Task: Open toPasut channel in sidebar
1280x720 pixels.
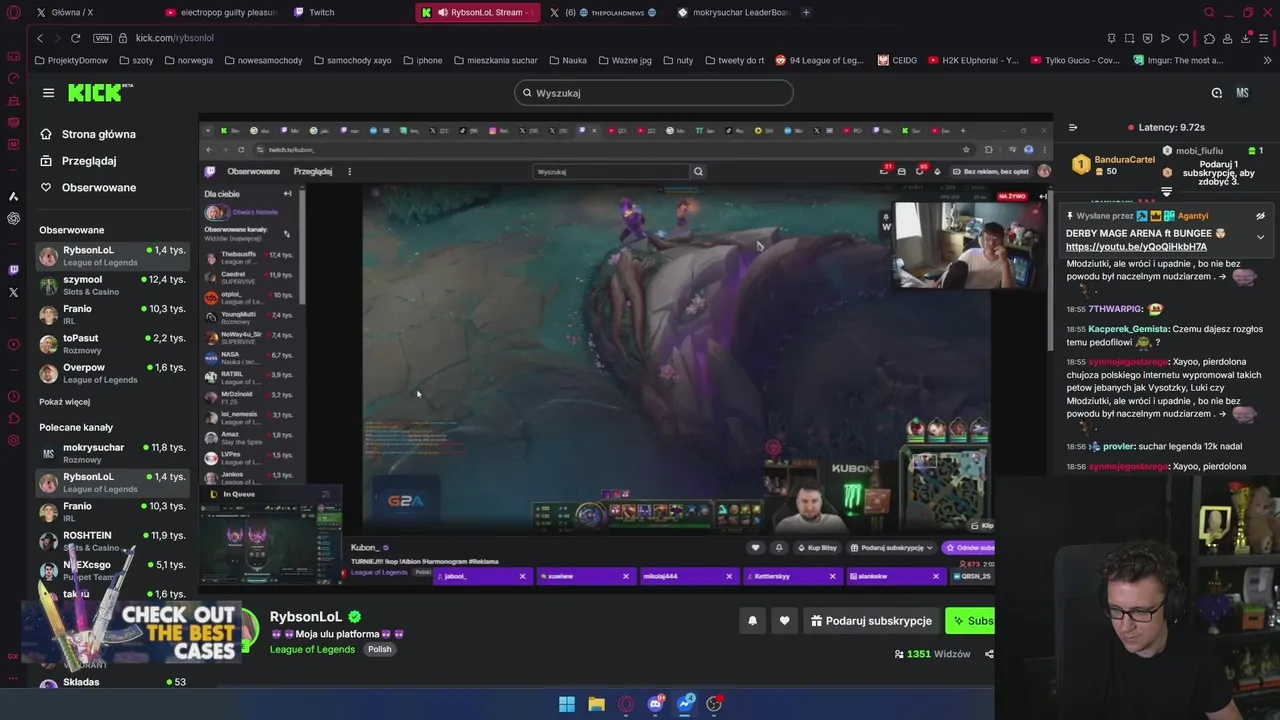Action: pyautogui.click(x=112, y=344)
